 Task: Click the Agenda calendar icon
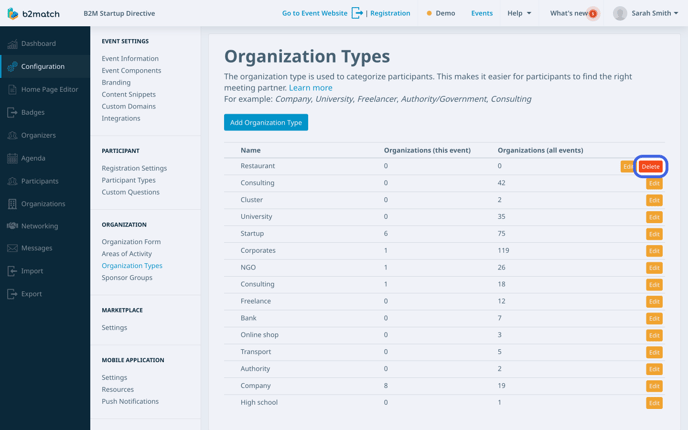click(x=12, y=158)
